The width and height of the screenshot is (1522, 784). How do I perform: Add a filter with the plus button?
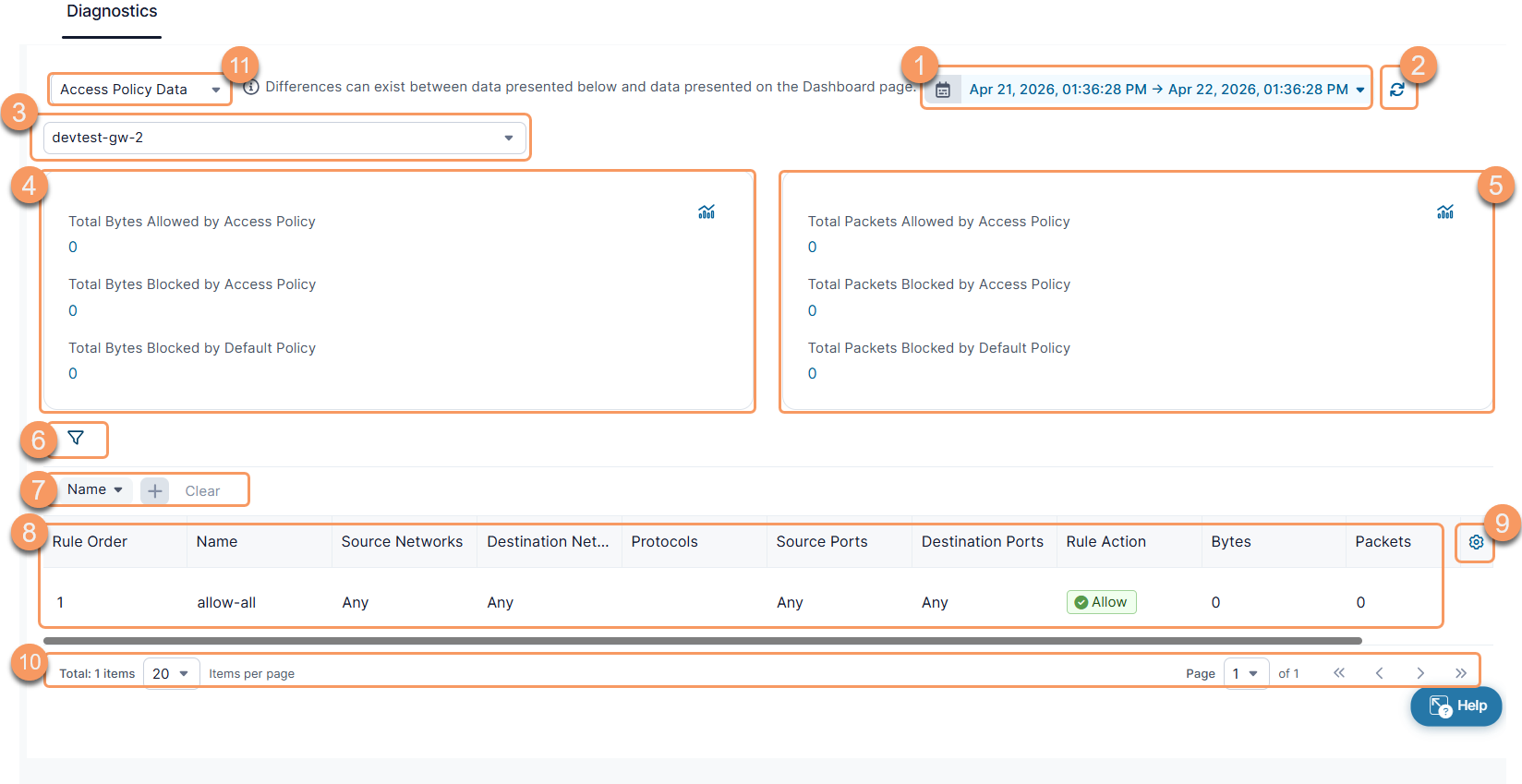point(155,490)
